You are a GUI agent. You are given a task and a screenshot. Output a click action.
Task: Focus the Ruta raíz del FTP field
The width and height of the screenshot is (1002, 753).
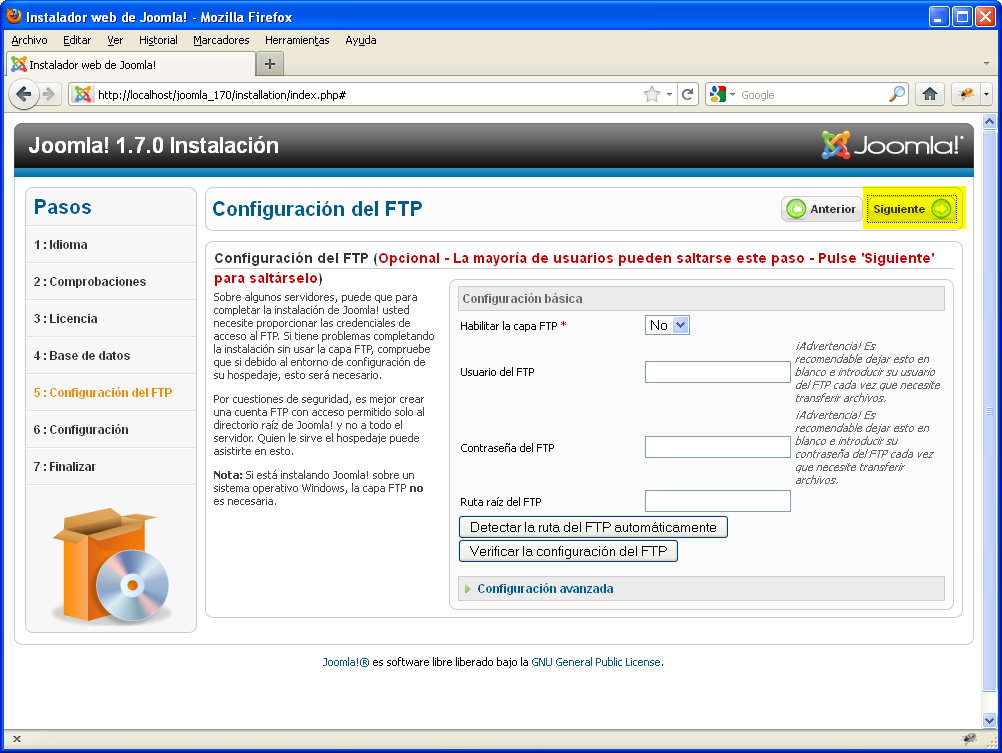click(x=718, y=501)
